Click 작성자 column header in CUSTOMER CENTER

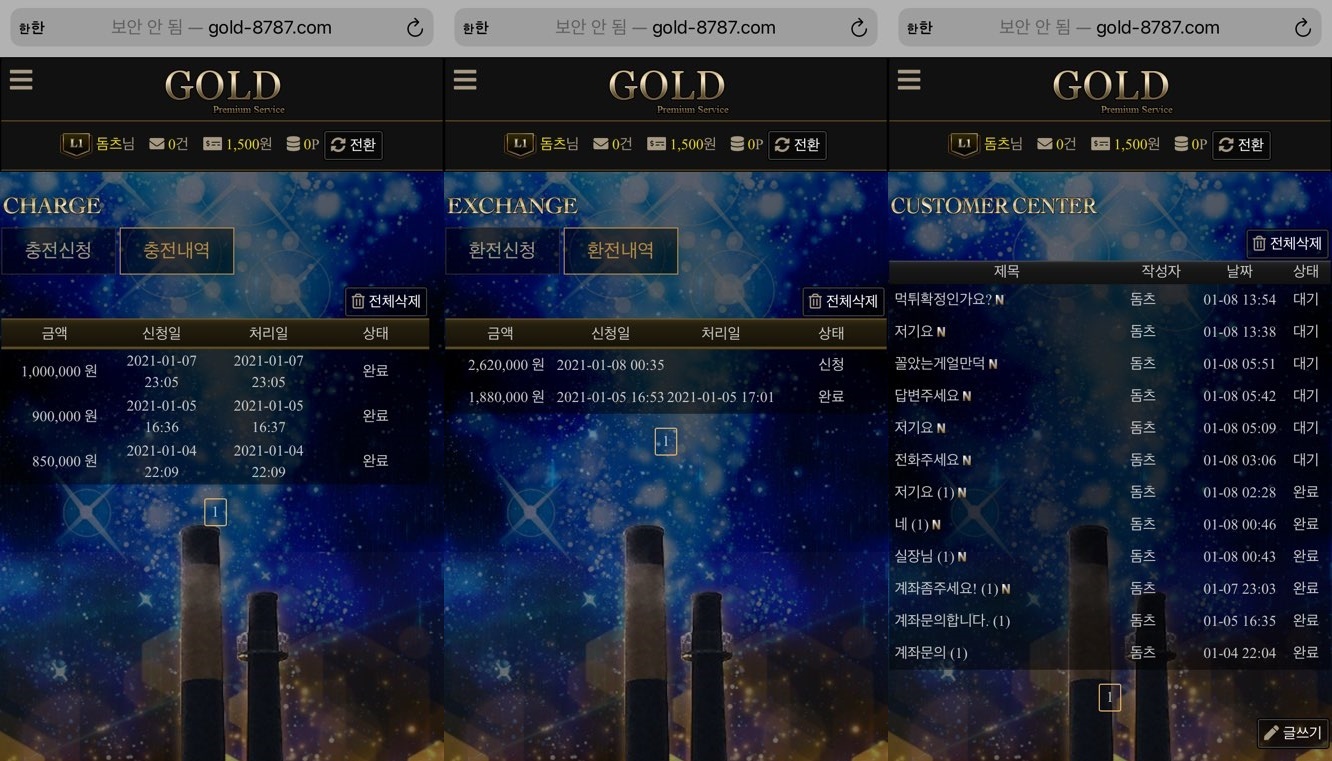(x=1161, y=271)
